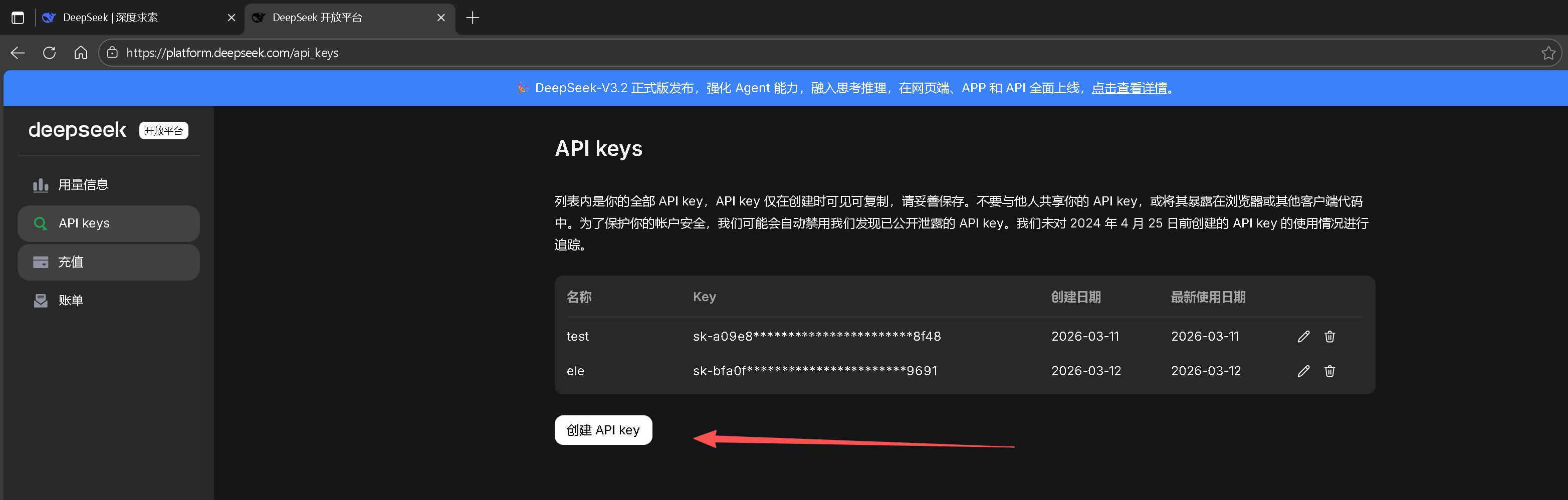This screenshot has width=1568, height=500.
Task: Open 点击查看详情 announcement link
Action: point(1129,88)
